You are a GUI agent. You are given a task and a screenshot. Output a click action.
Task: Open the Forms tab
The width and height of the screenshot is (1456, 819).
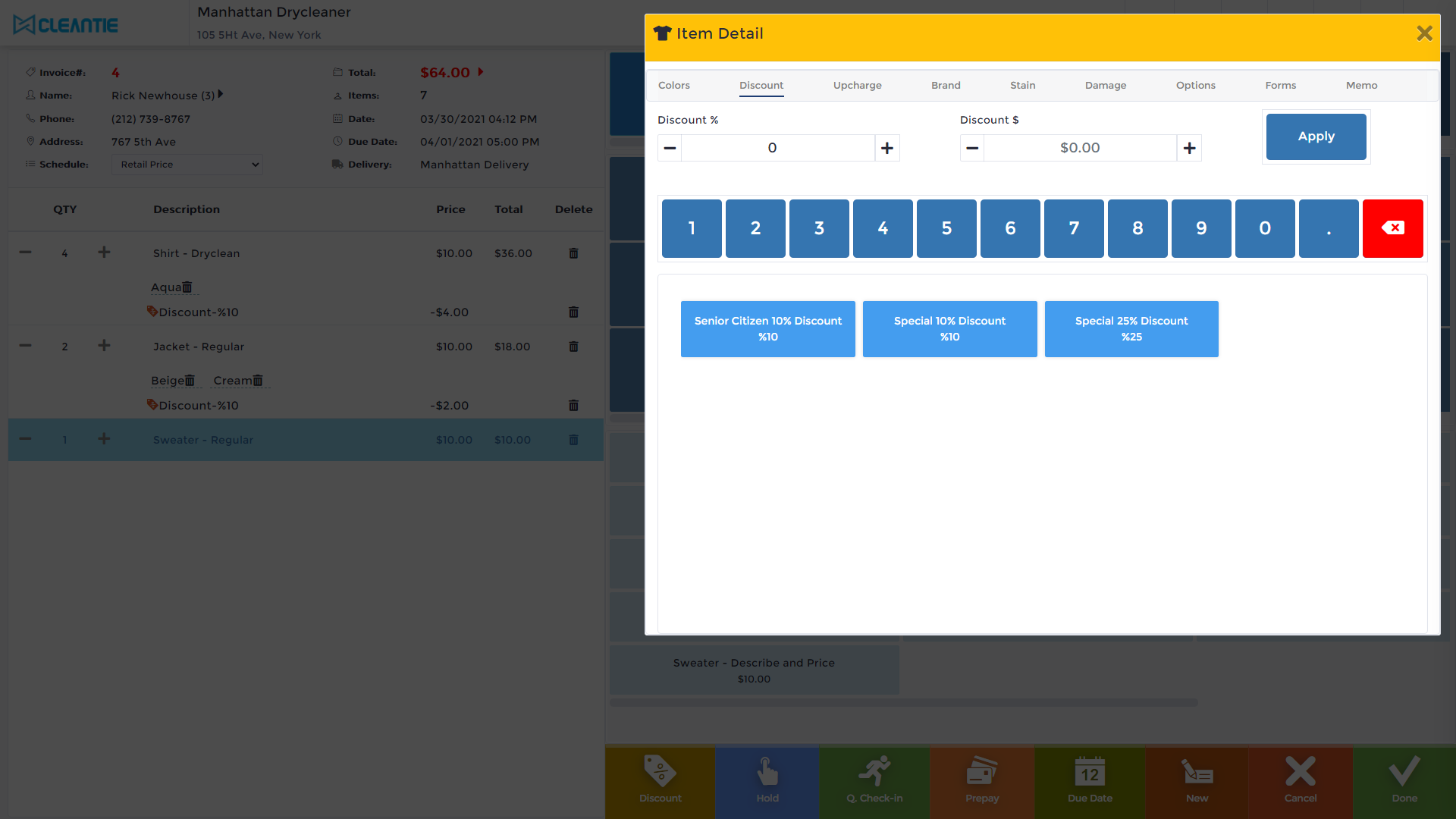(x=1280, y=86)
